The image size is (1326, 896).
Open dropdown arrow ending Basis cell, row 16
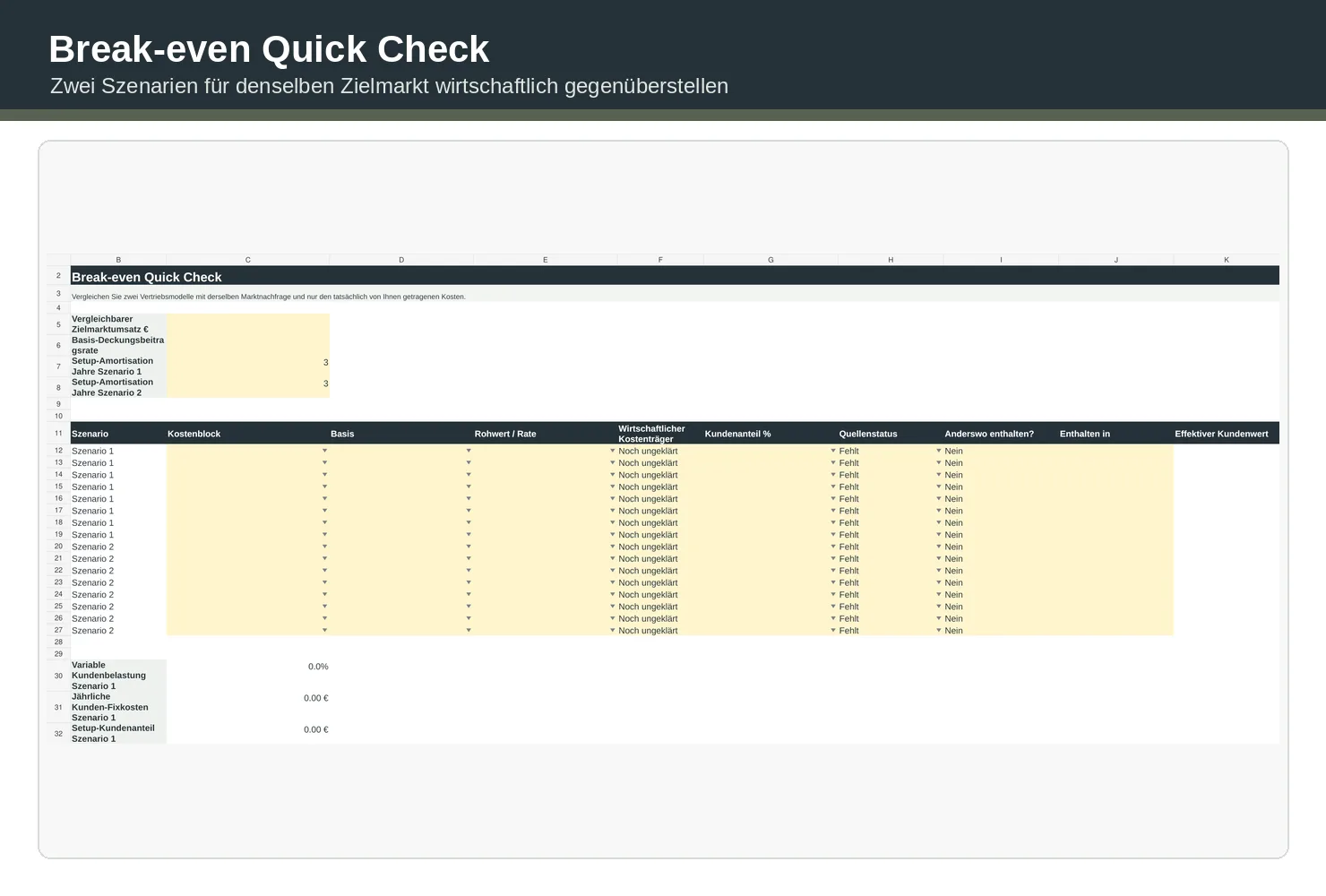[469, 499]
